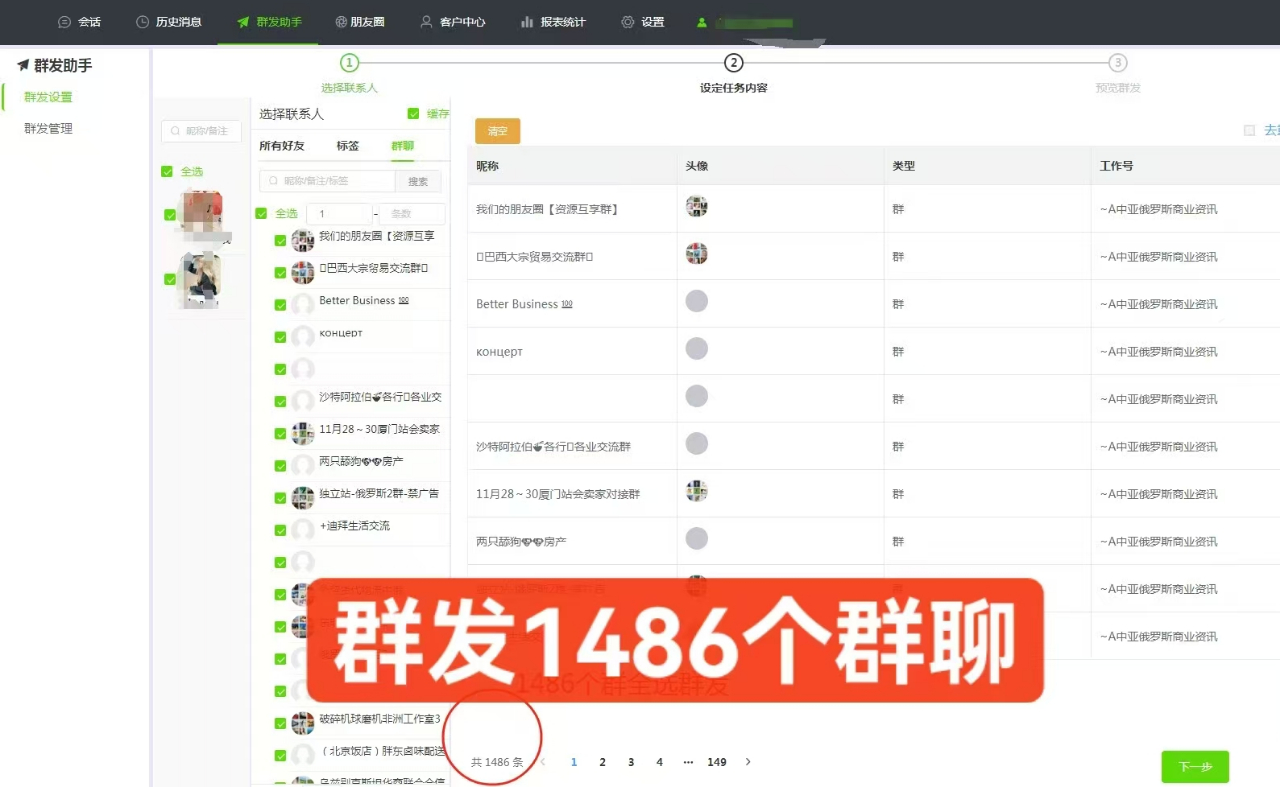1280x787 pixels.
Task: Open 朋友圈 in the top navigation
Action: pyautogui.click(x=360, y=22)
